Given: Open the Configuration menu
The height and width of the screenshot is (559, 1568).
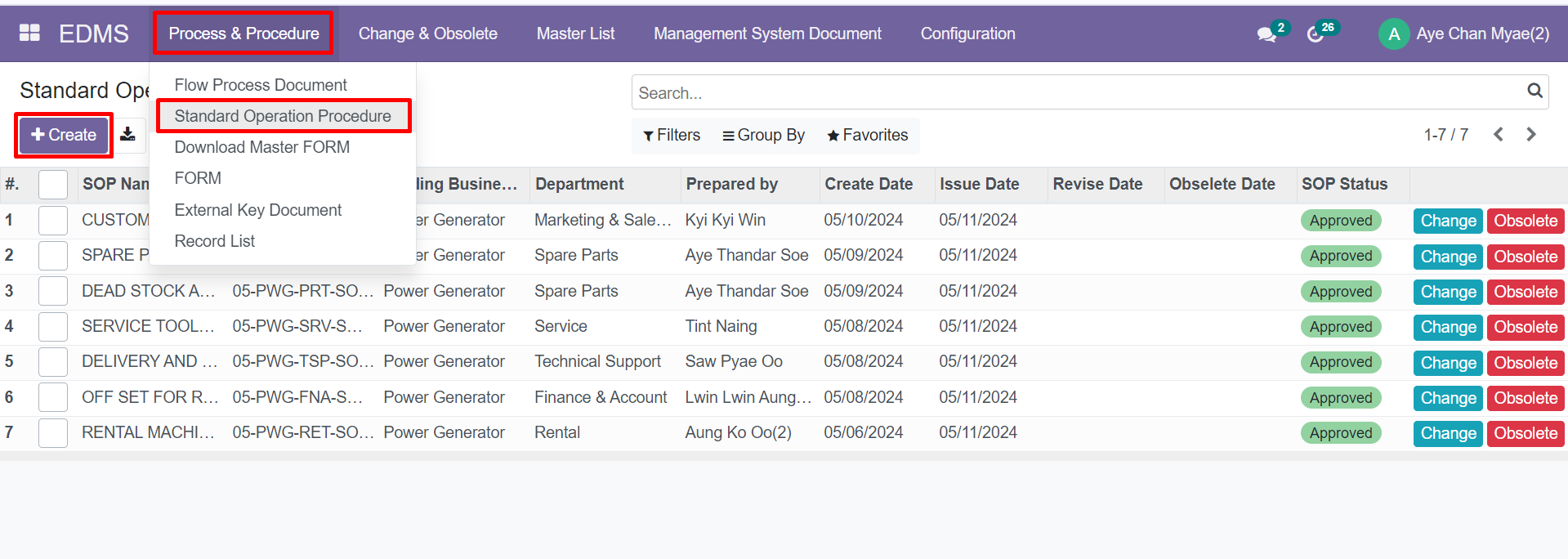Looking at the screenshot, I should point(967,34).
